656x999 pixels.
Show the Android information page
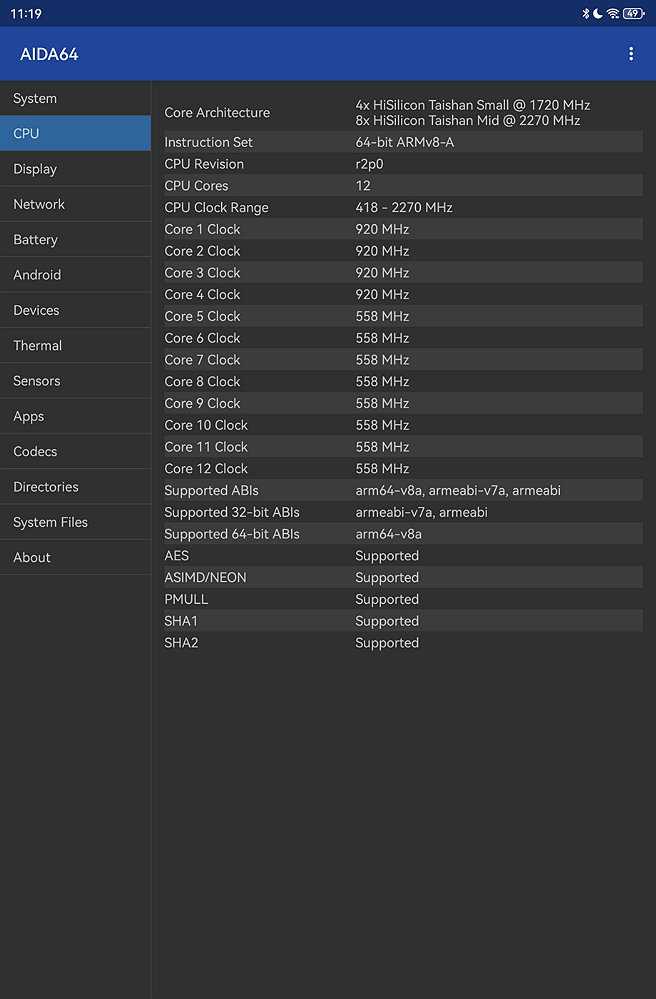[x=75, y=275]
